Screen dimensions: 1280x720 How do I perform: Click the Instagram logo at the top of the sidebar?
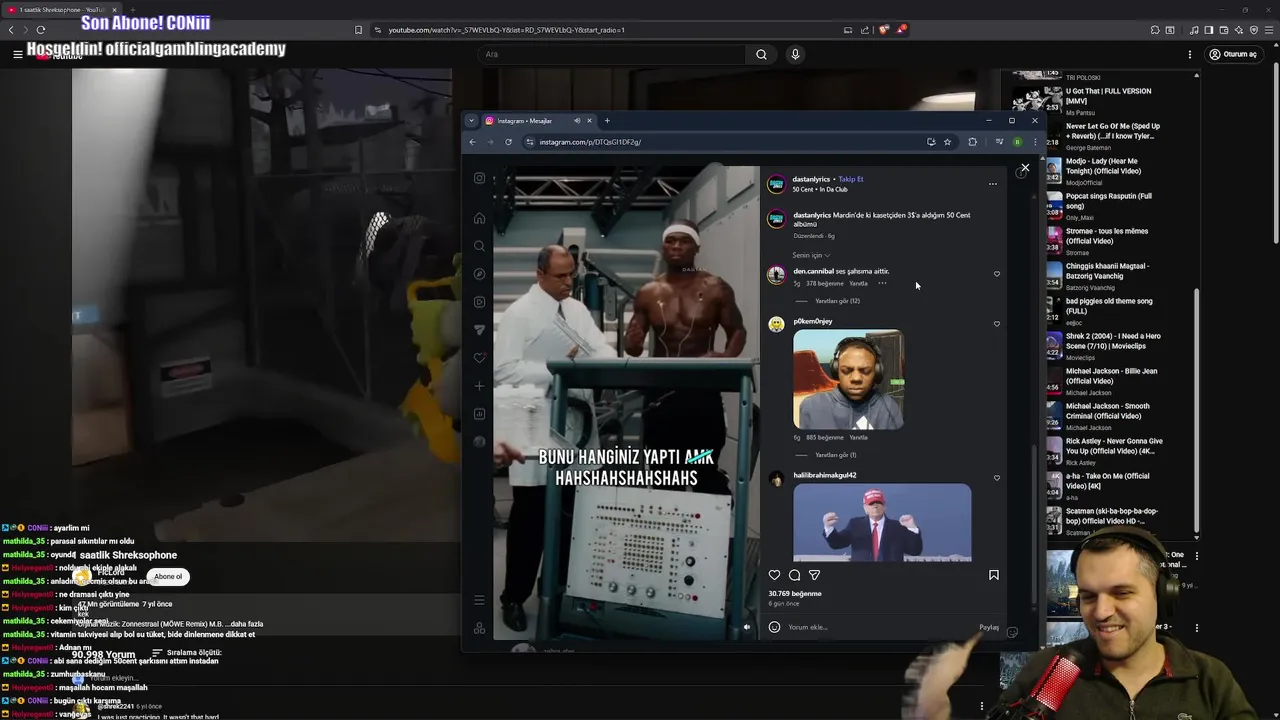click(x=480, y=178)
